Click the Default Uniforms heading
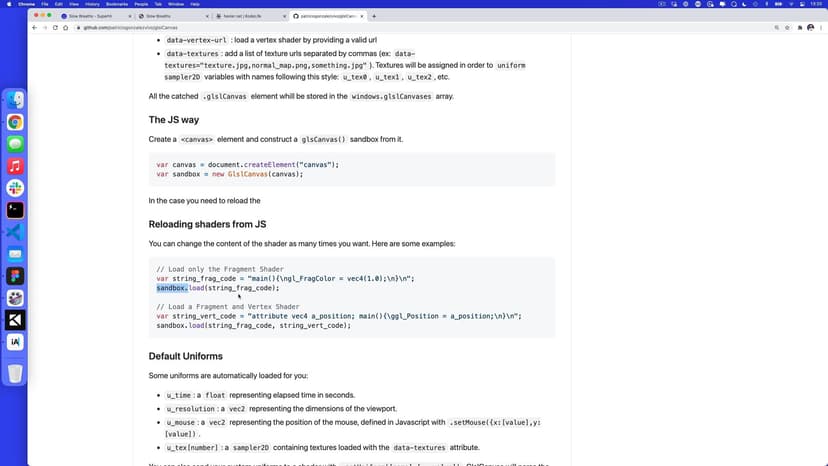The width and height of the screenshot is (828, 466). (x=185, y=356)
